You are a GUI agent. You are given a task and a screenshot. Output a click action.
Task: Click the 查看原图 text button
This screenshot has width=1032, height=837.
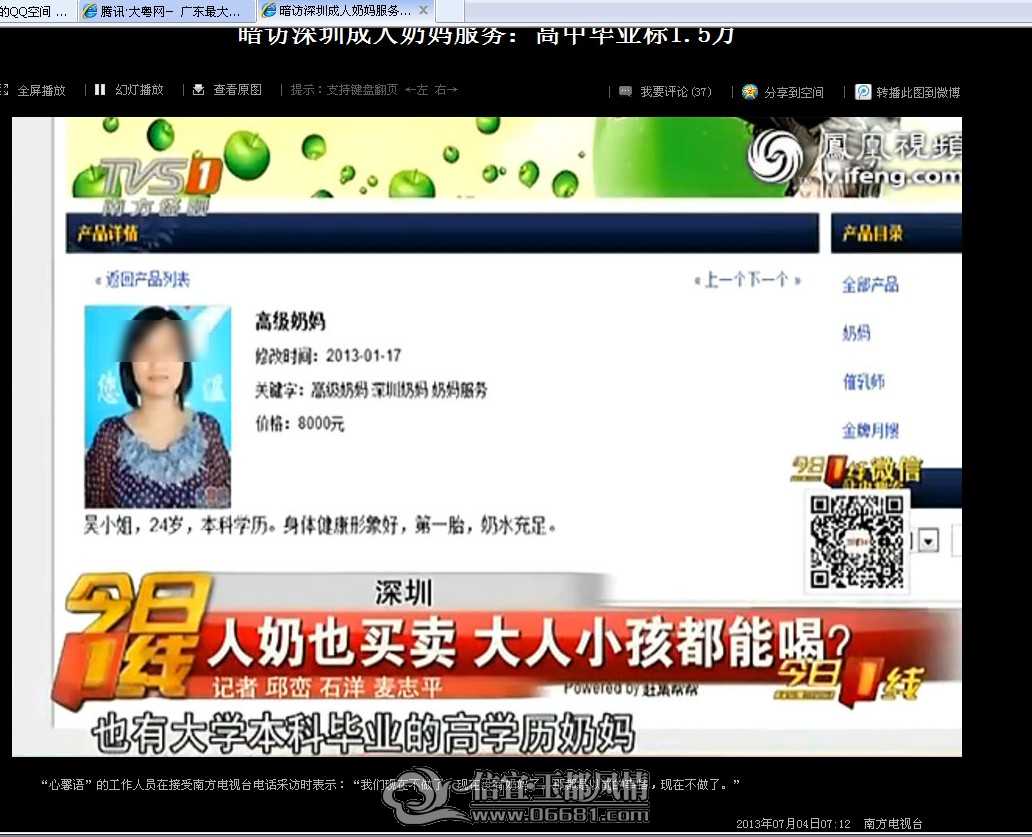coord(237,89)
